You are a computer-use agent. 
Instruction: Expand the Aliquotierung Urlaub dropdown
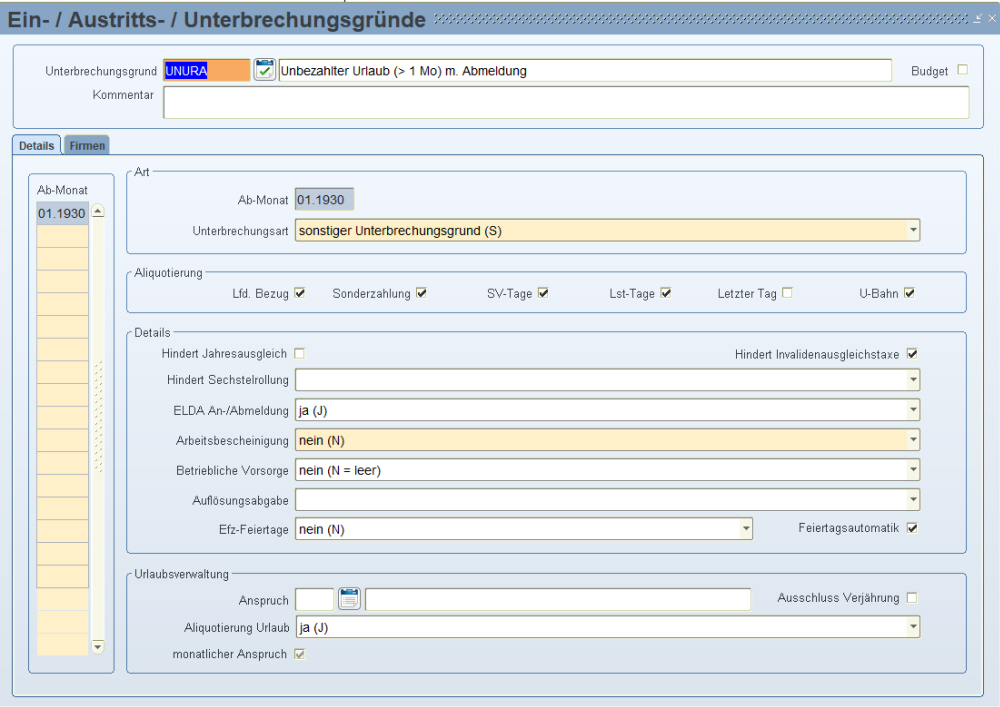point(913,627)
